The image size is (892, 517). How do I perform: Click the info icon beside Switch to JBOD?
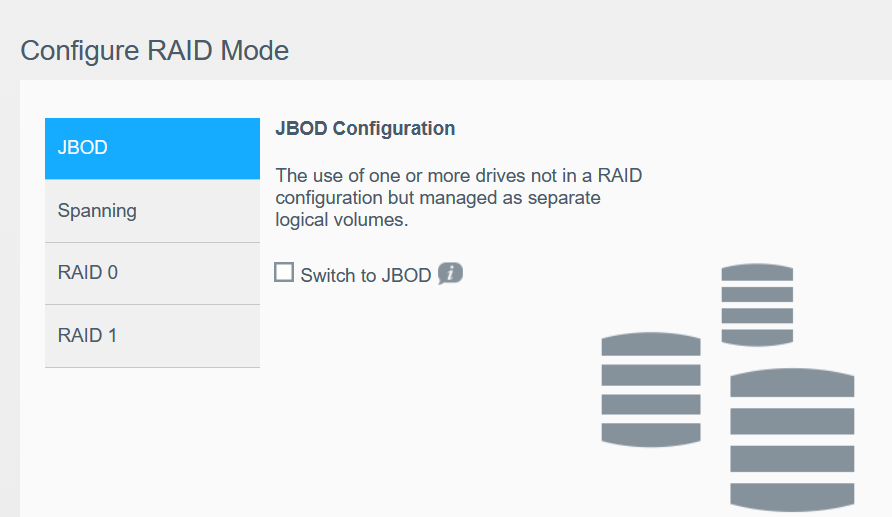(450, 273)
